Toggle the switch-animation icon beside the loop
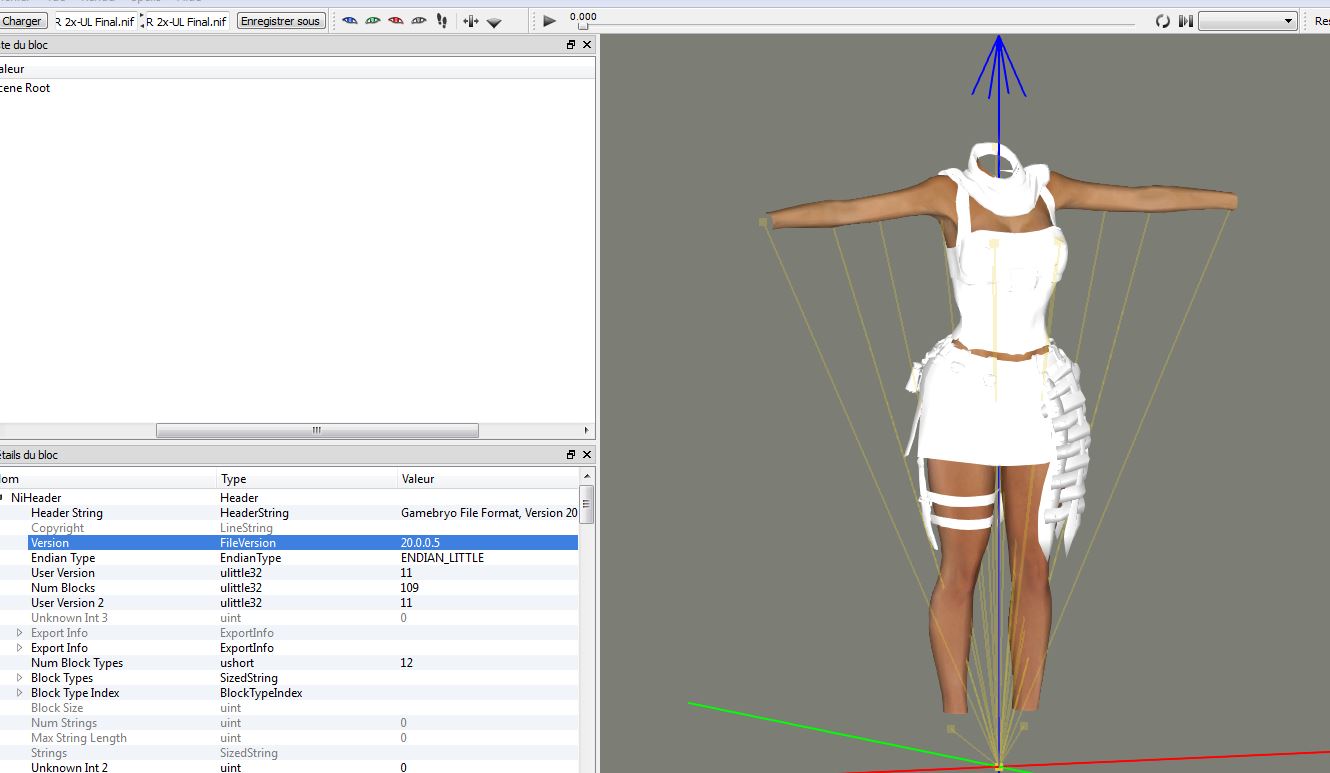 pyautogui.click(x=1185, y=21)
